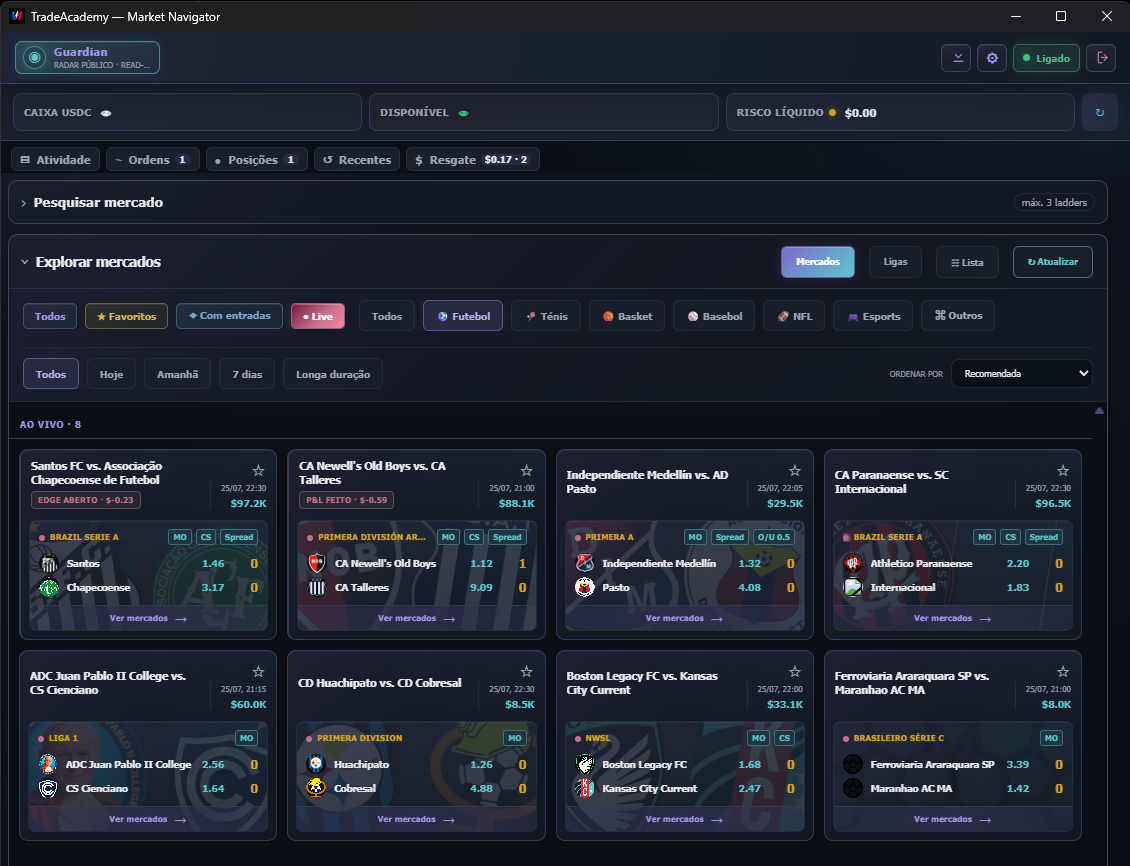The width and height of the screenshot is (1130, 866).
Task: Filter matches by Amanhã
Action: click(x=177, y=374)
